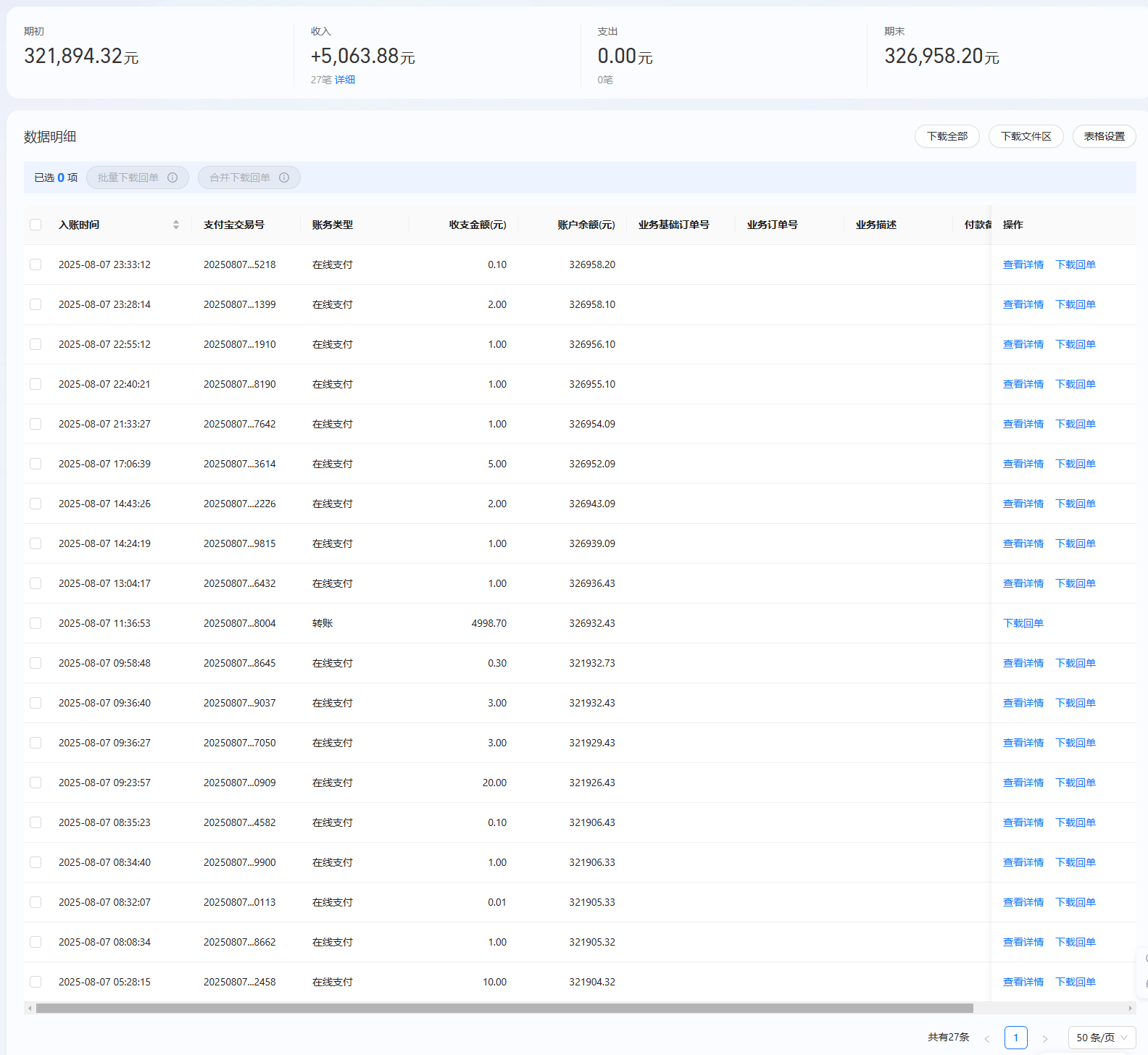
Task: Check the row dated 2025-08-07 14:43:26
Action: [x=36, y=504]
